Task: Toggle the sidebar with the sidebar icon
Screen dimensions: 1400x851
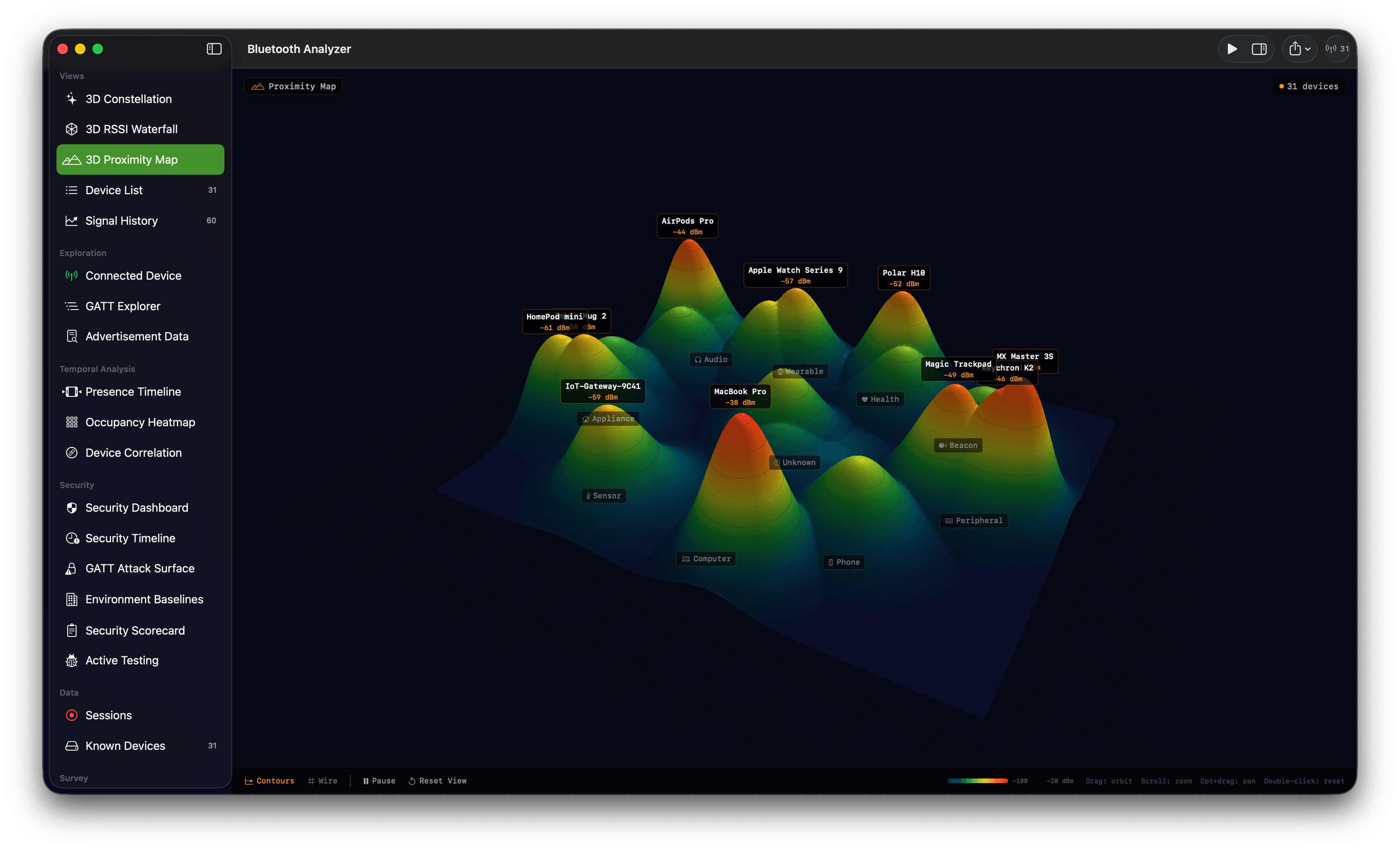Action: [214, 49]
